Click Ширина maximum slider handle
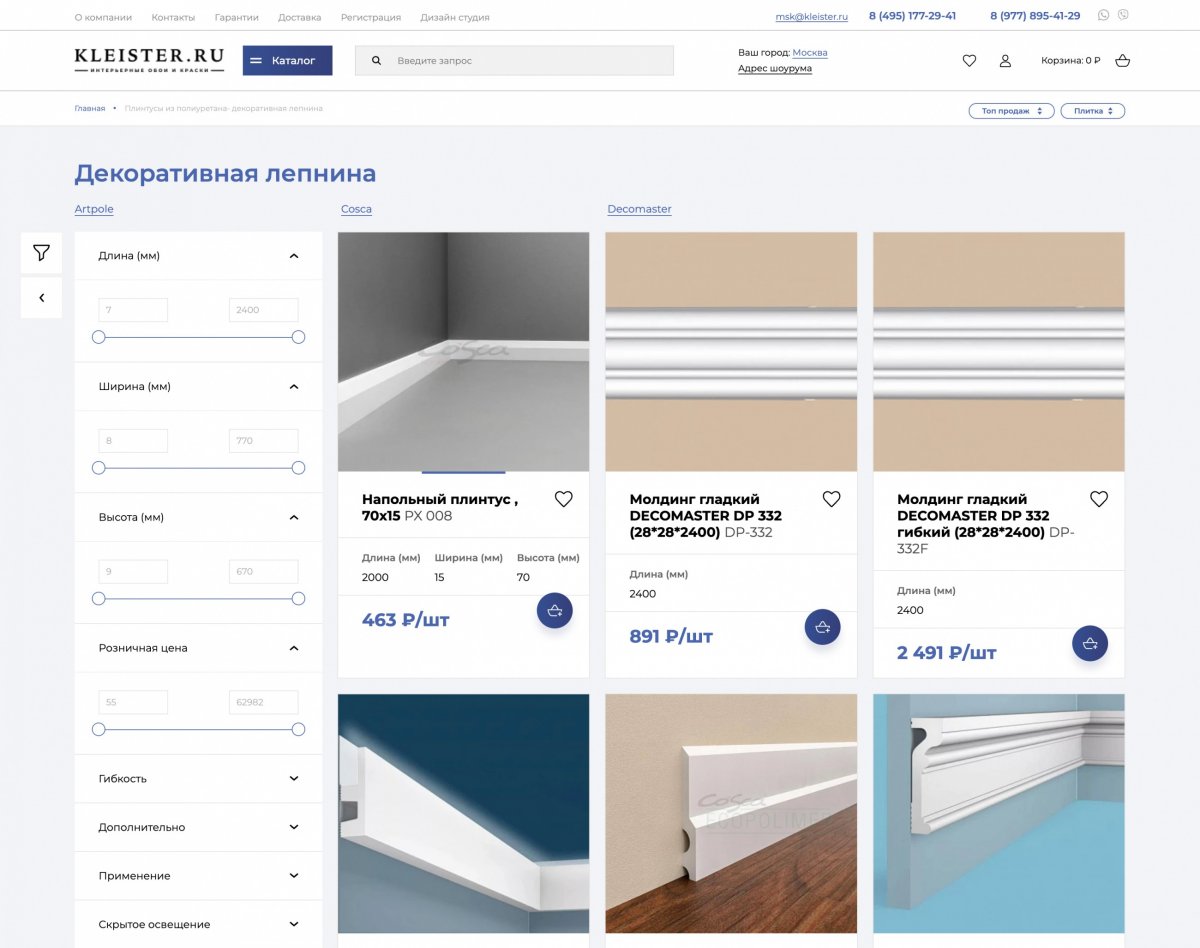Screen dimensions: 1200x948 [x=298, y=468]
